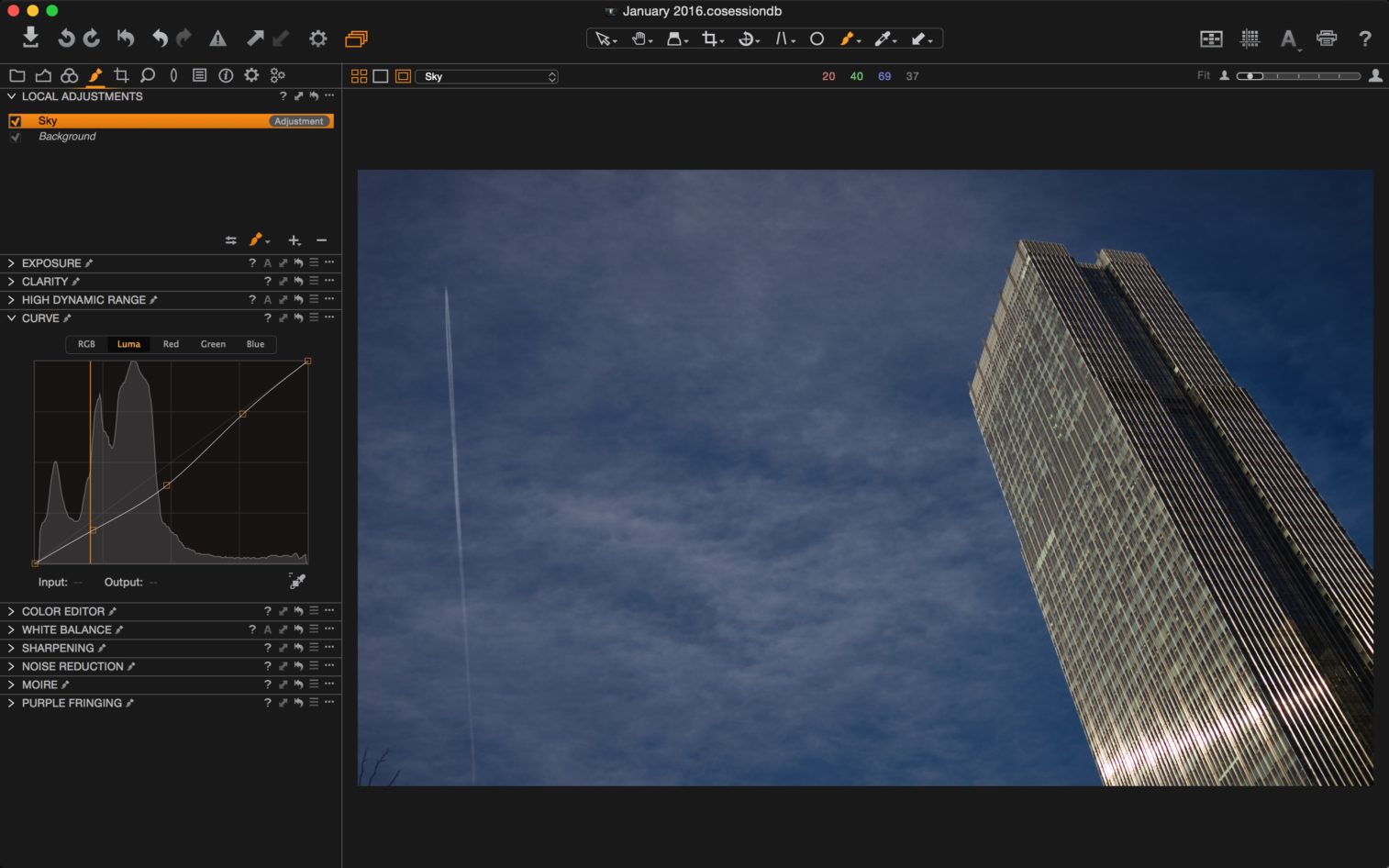Reset the Sharpening panel adjustments

pyautogui.click(x=298, y=647)
